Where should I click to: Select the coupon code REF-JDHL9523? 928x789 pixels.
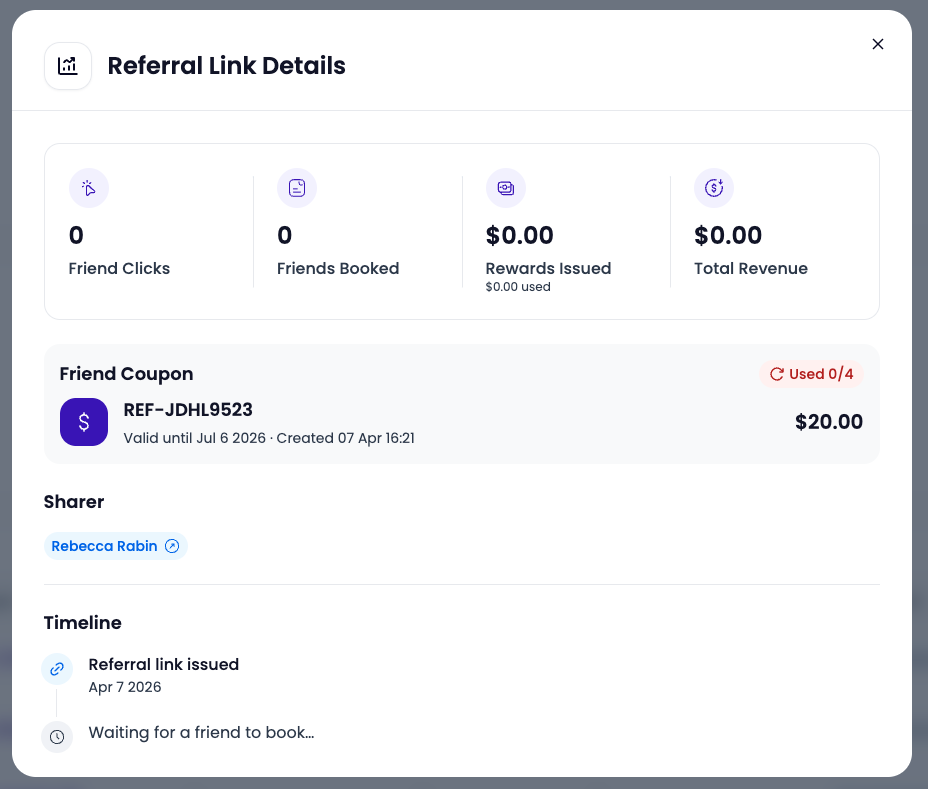188,410
